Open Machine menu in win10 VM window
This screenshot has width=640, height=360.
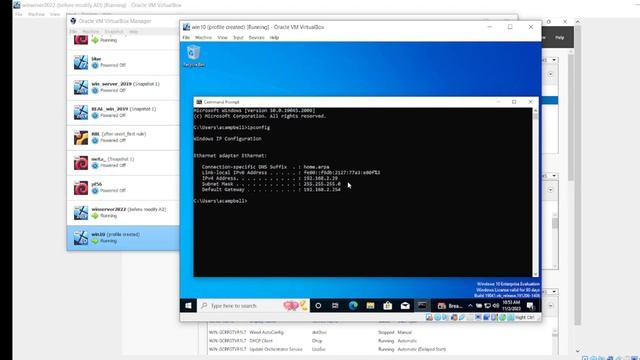(203, 38)
